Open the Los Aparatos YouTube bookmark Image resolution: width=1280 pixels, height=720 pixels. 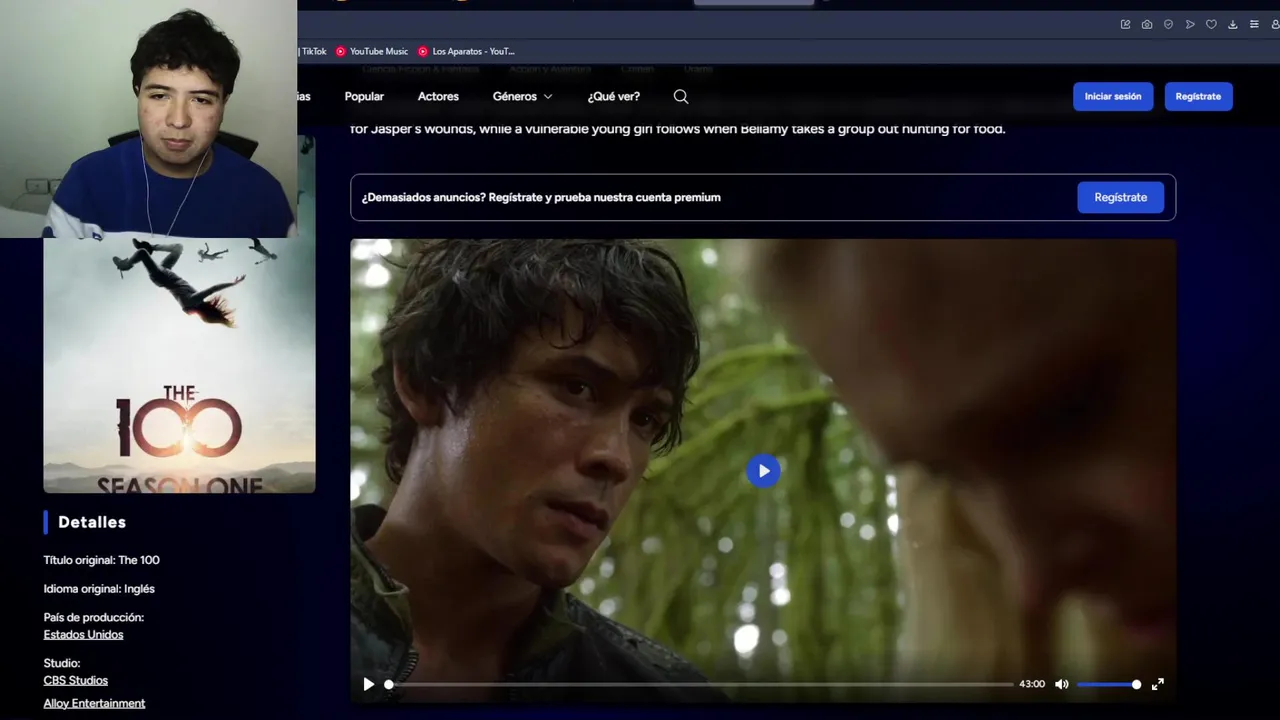coord(466,51)
